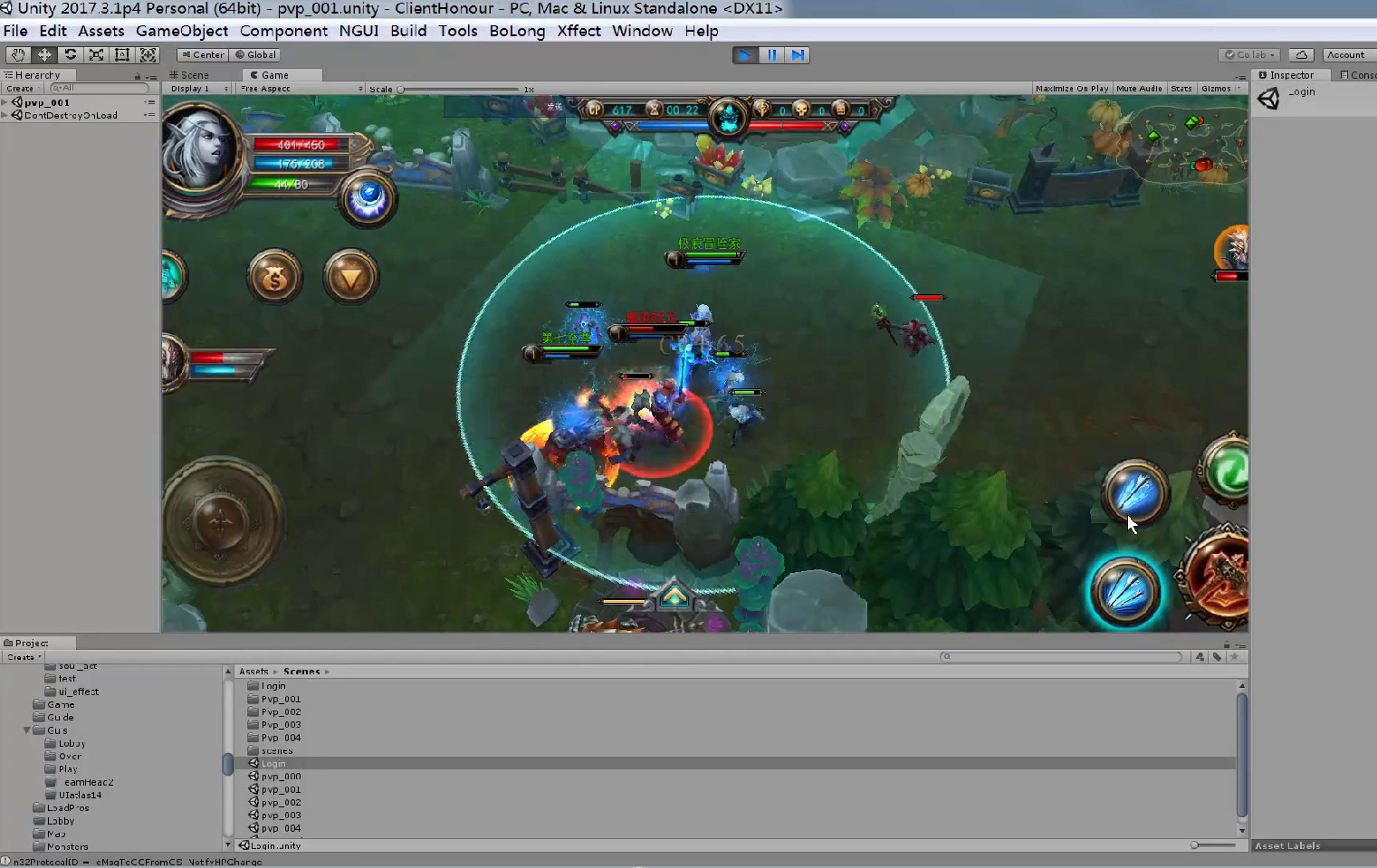Click Scenes in the asset breadcrumb
This screenshot has width=1377, height=868.
[x=301, y=672]
